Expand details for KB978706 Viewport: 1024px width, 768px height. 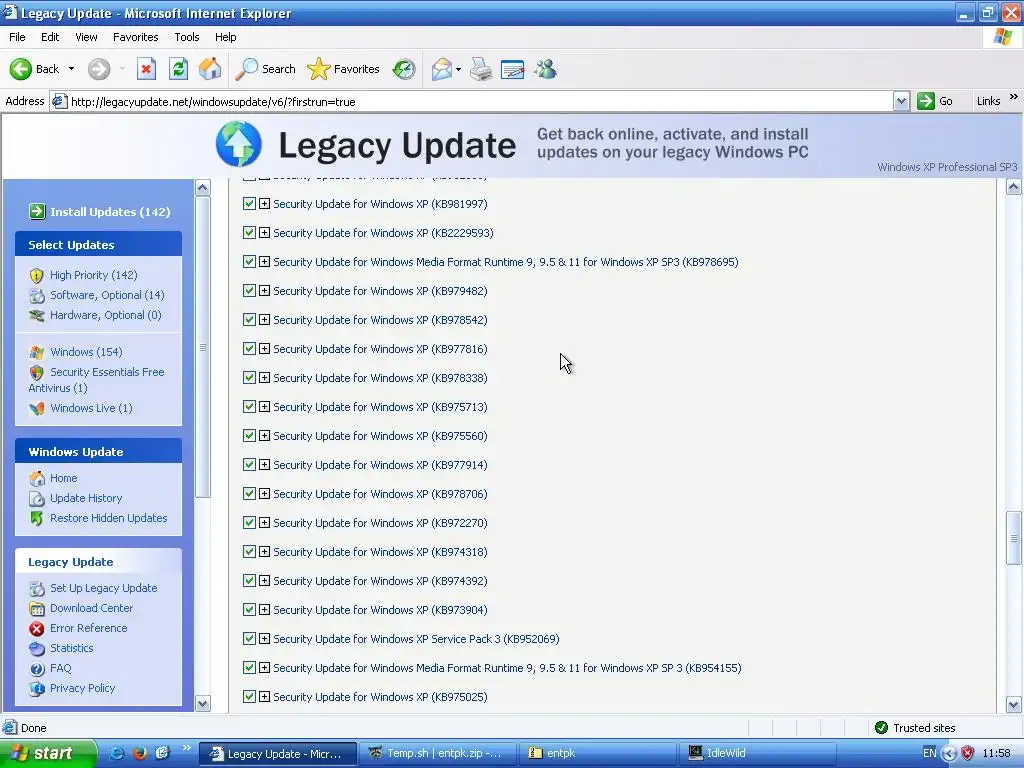(264, 494)
